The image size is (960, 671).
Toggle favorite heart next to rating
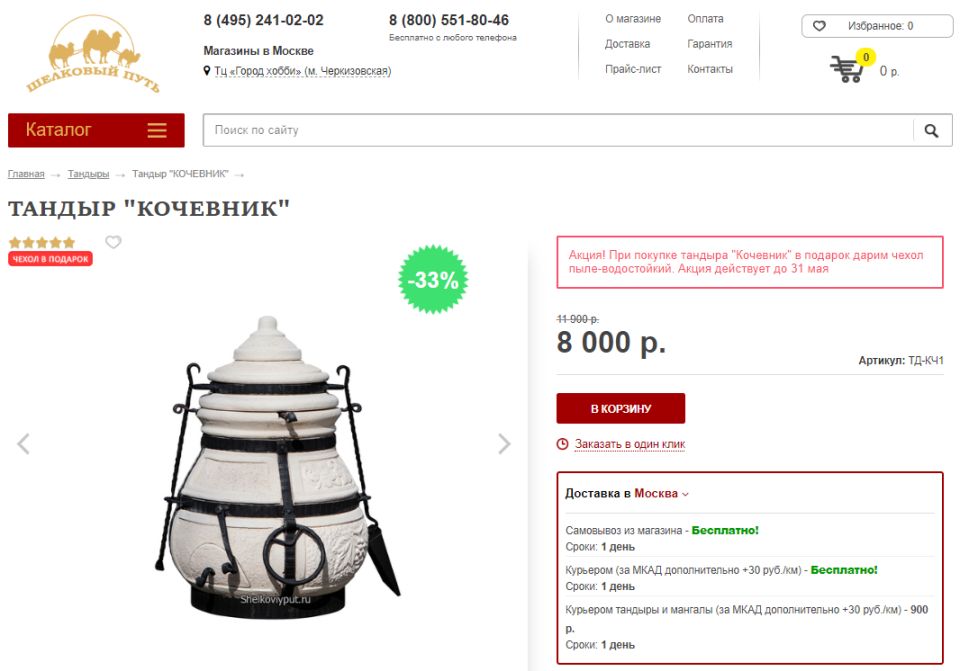113,242
